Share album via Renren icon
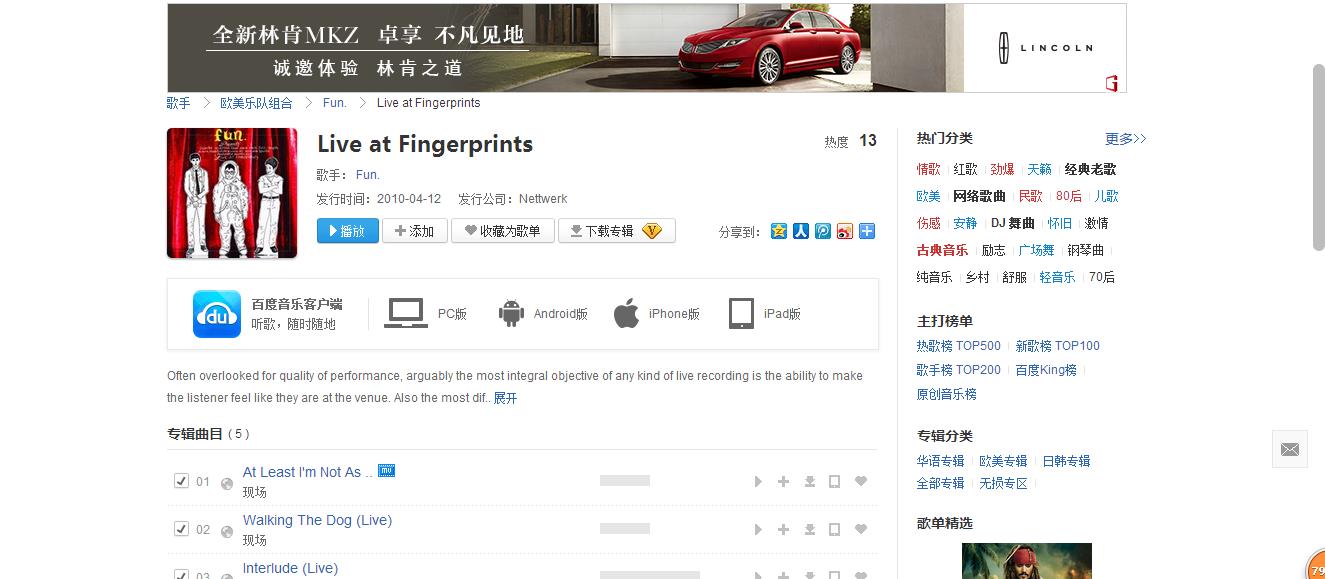Viewport: 1325px width, 579px height. click(801, 231)
